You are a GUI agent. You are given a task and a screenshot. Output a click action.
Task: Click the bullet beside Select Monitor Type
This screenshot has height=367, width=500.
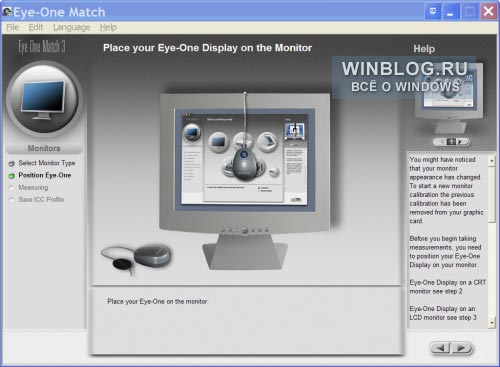tap(12, 164)
